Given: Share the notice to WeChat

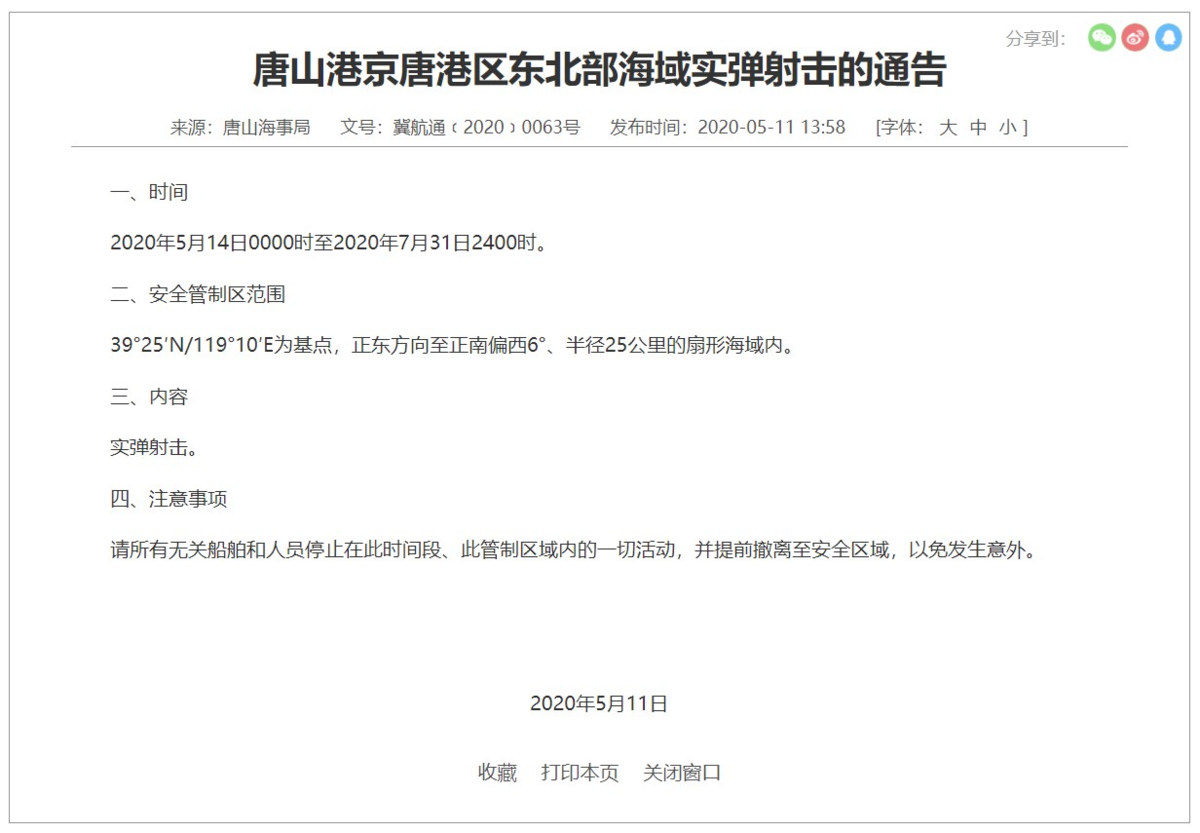Looking at the screenshot, I should coord(1102,38).
